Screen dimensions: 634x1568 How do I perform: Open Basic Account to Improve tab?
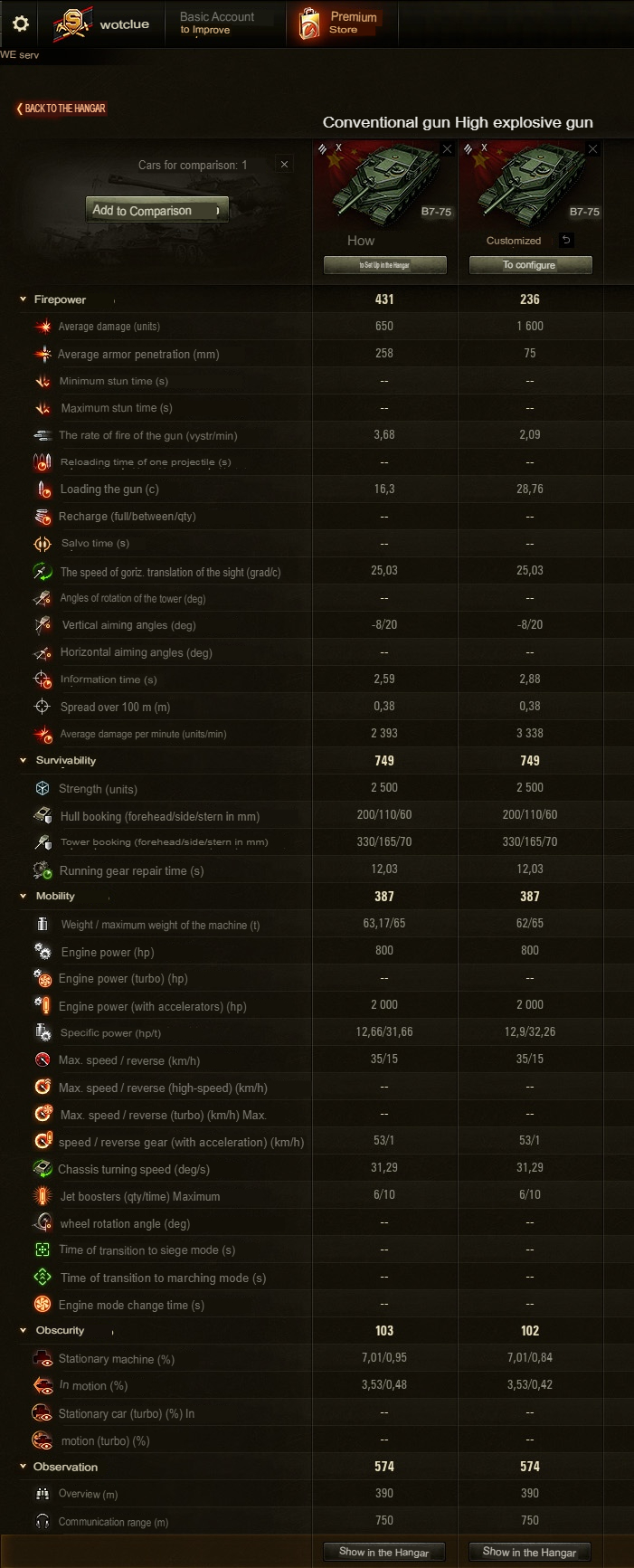click(x=217, y=23)
